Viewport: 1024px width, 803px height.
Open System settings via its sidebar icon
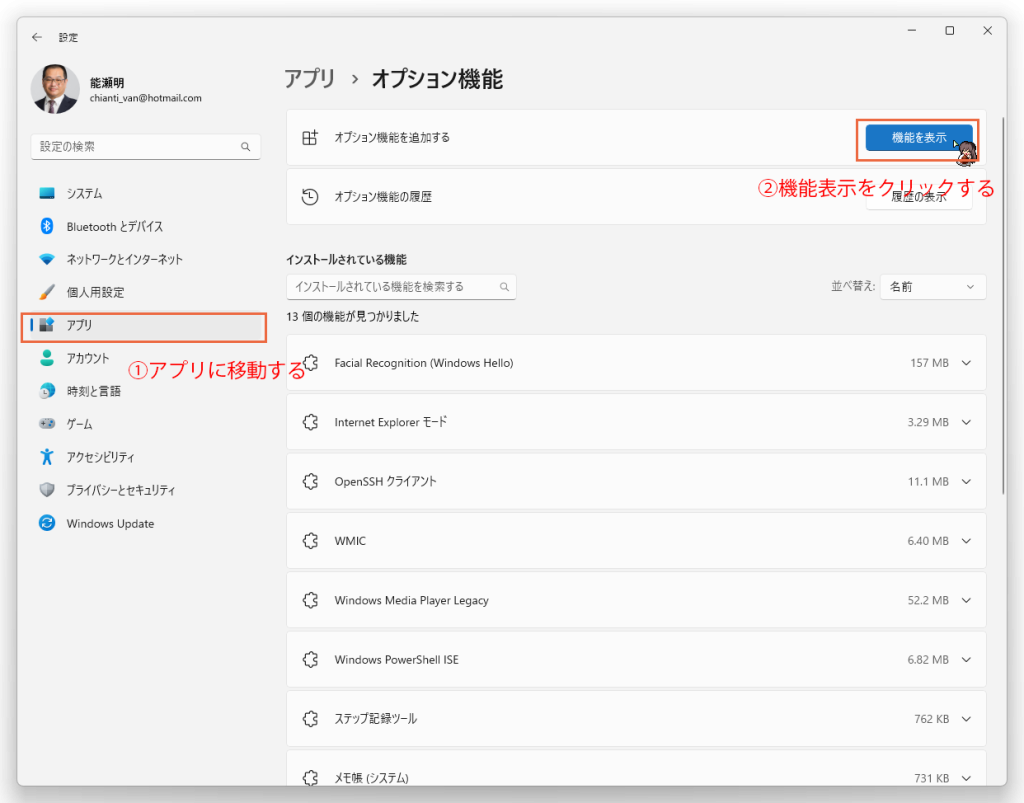pyautogui.click(x=46, y=194)
